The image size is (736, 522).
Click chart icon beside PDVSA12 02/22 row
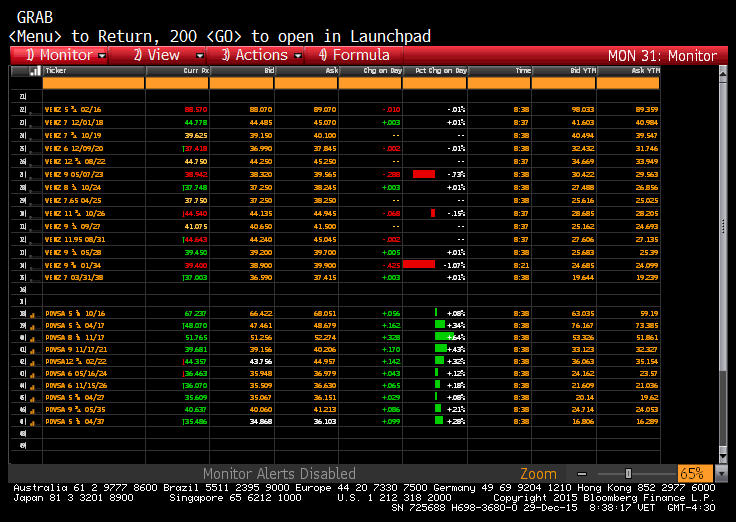32,362
